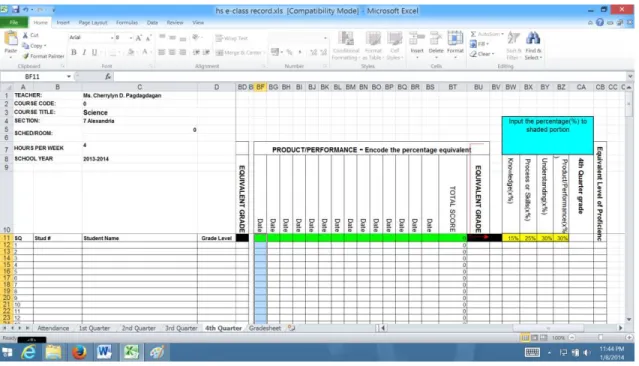Screen dimensions: 639x366
Task: Toggle Italic formatting
Action: click(84, 52)
